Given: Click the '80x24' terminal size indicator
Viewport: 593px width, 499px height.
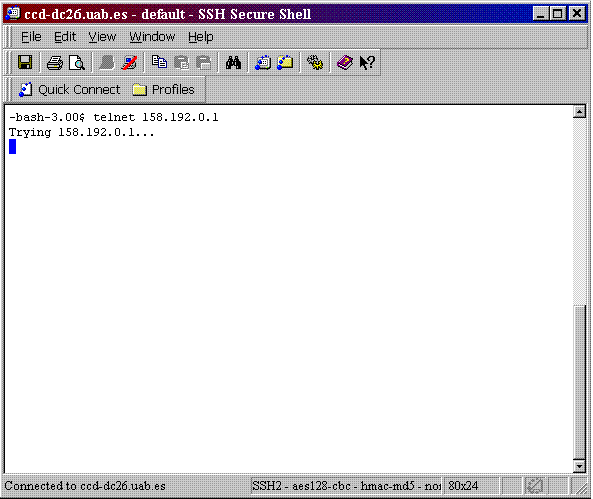Looking at the screenshot, I should click(463, 486).
